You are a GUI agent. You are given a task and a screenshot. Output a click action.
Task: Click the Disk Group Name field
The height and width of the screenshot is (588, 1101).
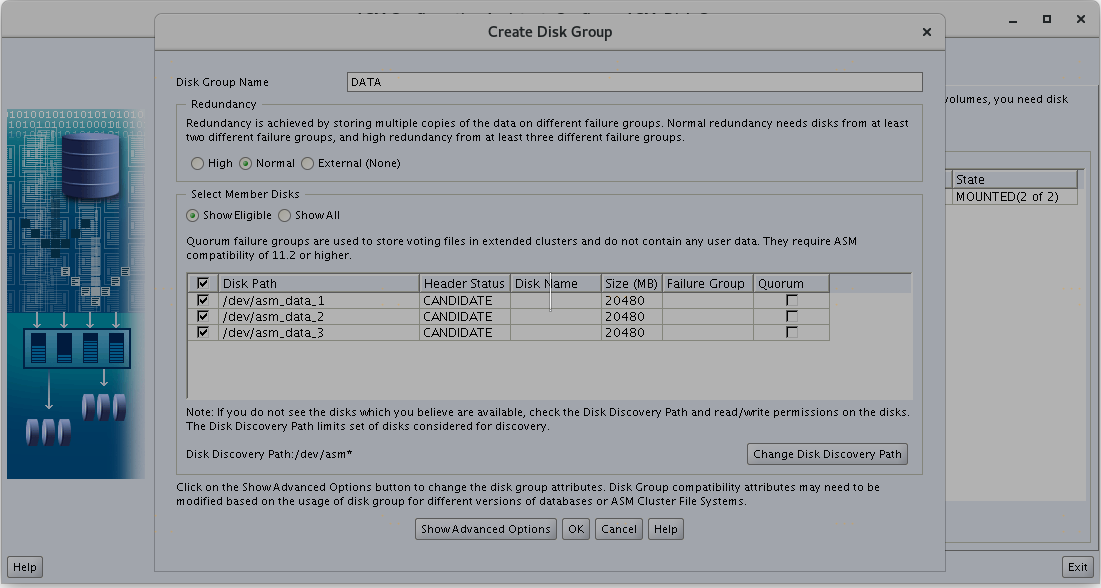point(634,82)
